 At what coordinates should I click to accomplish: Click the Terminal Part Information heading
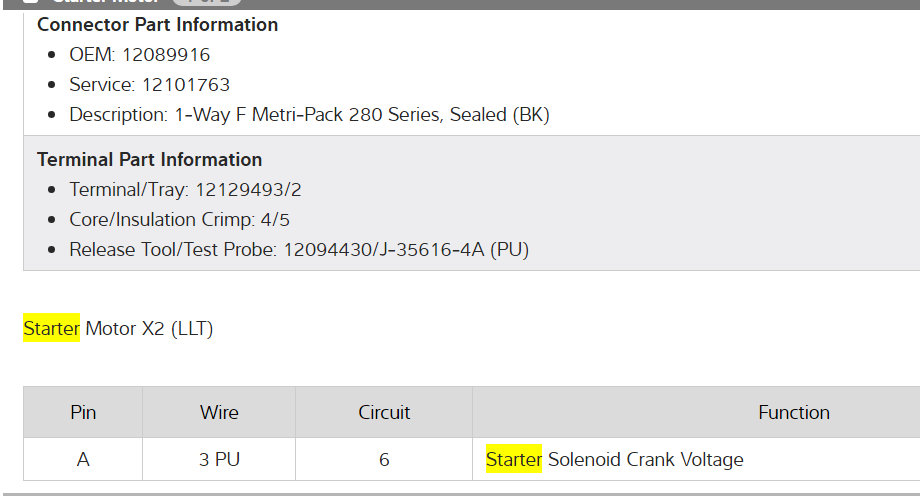click(149, 160)
